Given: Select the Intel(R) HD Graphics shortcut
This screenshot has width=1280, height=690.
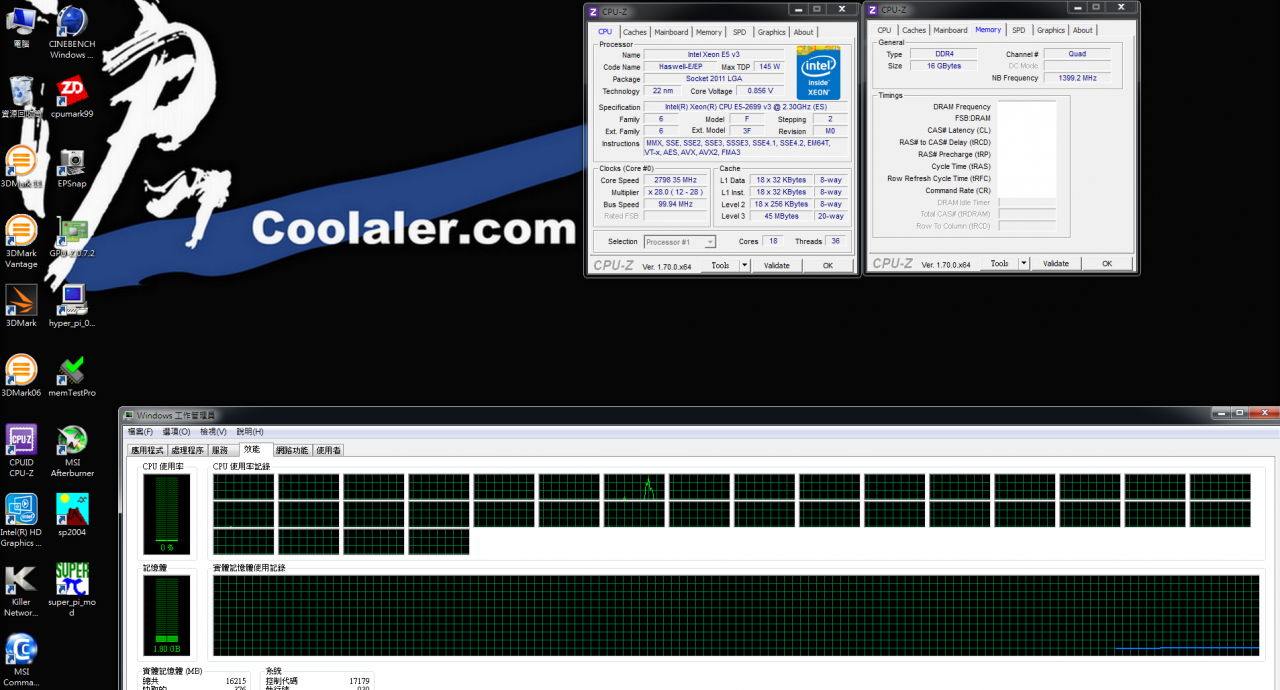Looking at the screenshot, I should 21,521.
